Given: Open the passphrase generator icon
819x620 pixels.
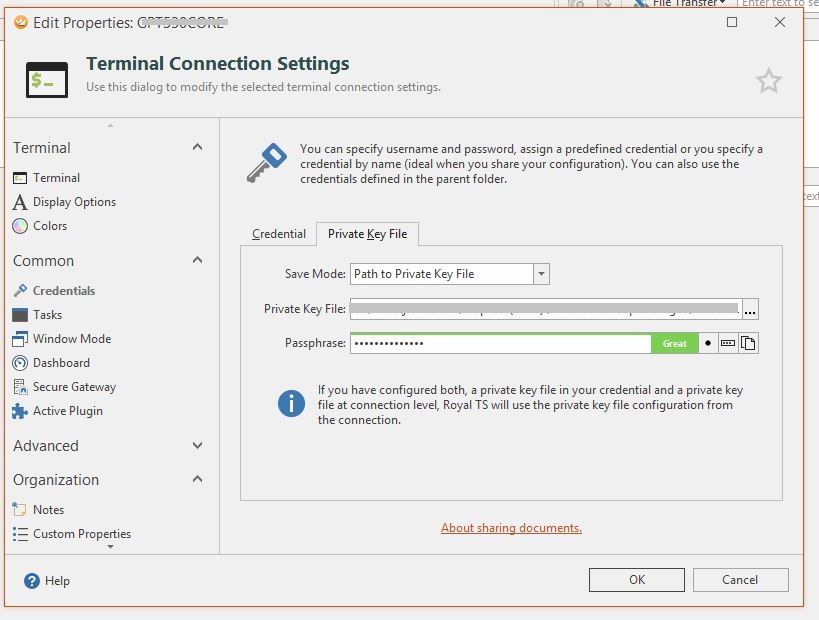Looking at the screenshot, I should point(728,343).
